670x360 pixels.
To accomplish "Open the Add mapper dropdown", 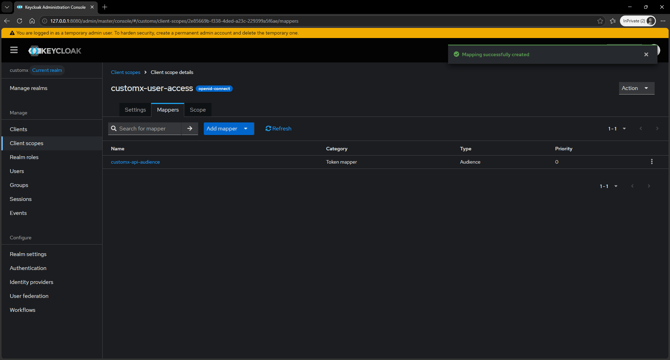I will point(229,129).
